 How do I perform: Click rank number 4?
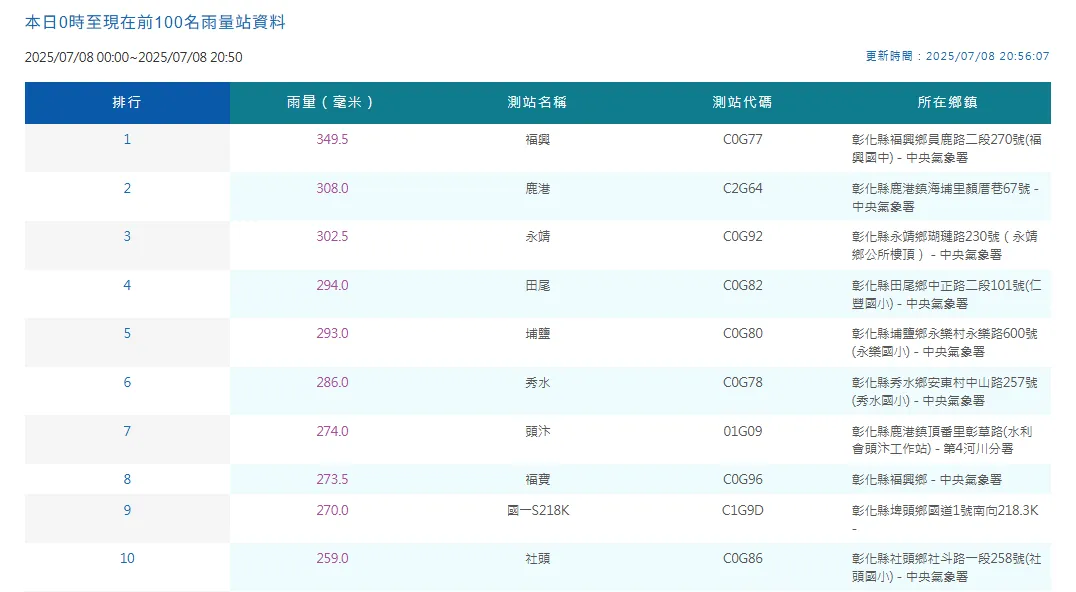pos(127,285)
